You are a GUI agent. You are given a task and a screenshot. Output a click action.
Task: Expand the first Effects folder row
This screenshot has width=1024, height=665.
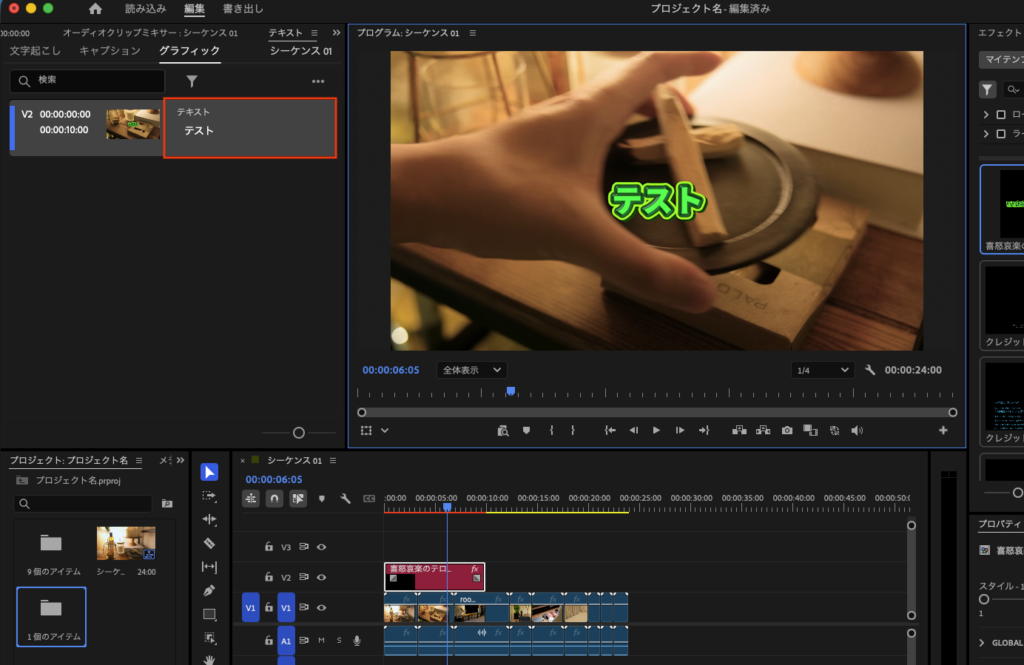985,114
